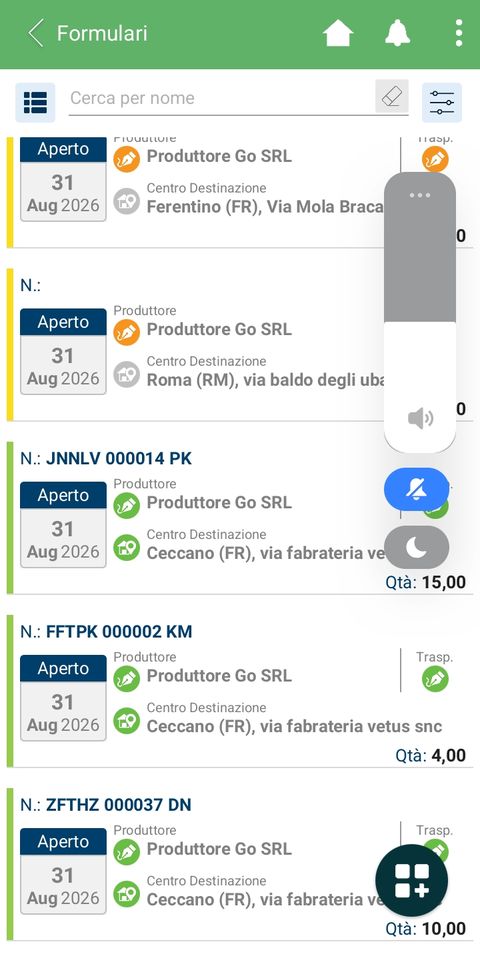The width and height of the screenshot is (480, 962).
Task: Open the three-dot overflow menu
Action: pos(459,33)
